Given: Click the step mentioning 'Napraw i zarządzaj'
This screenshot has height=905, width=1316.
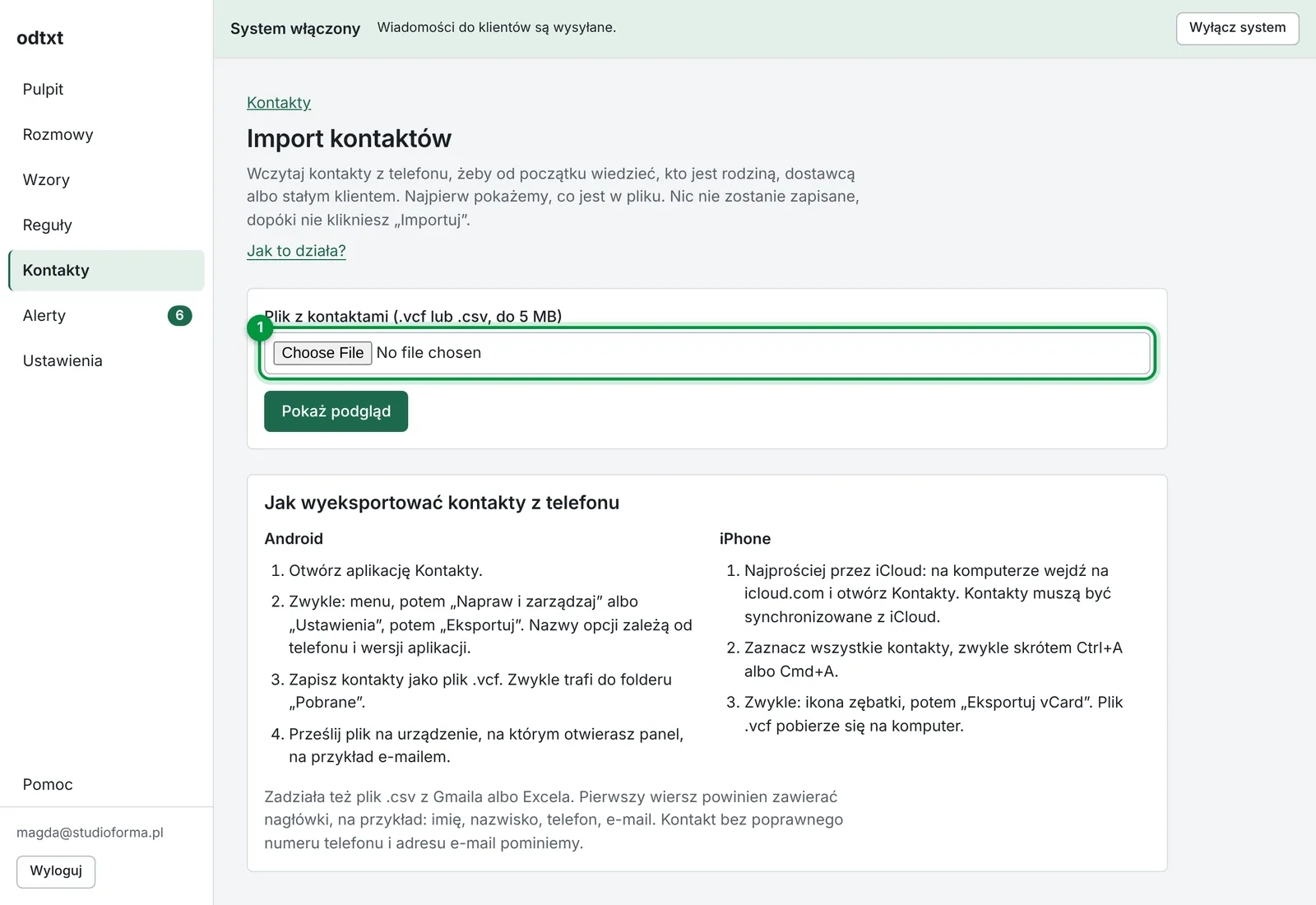Looking at the screenshot, I should 490,625.
